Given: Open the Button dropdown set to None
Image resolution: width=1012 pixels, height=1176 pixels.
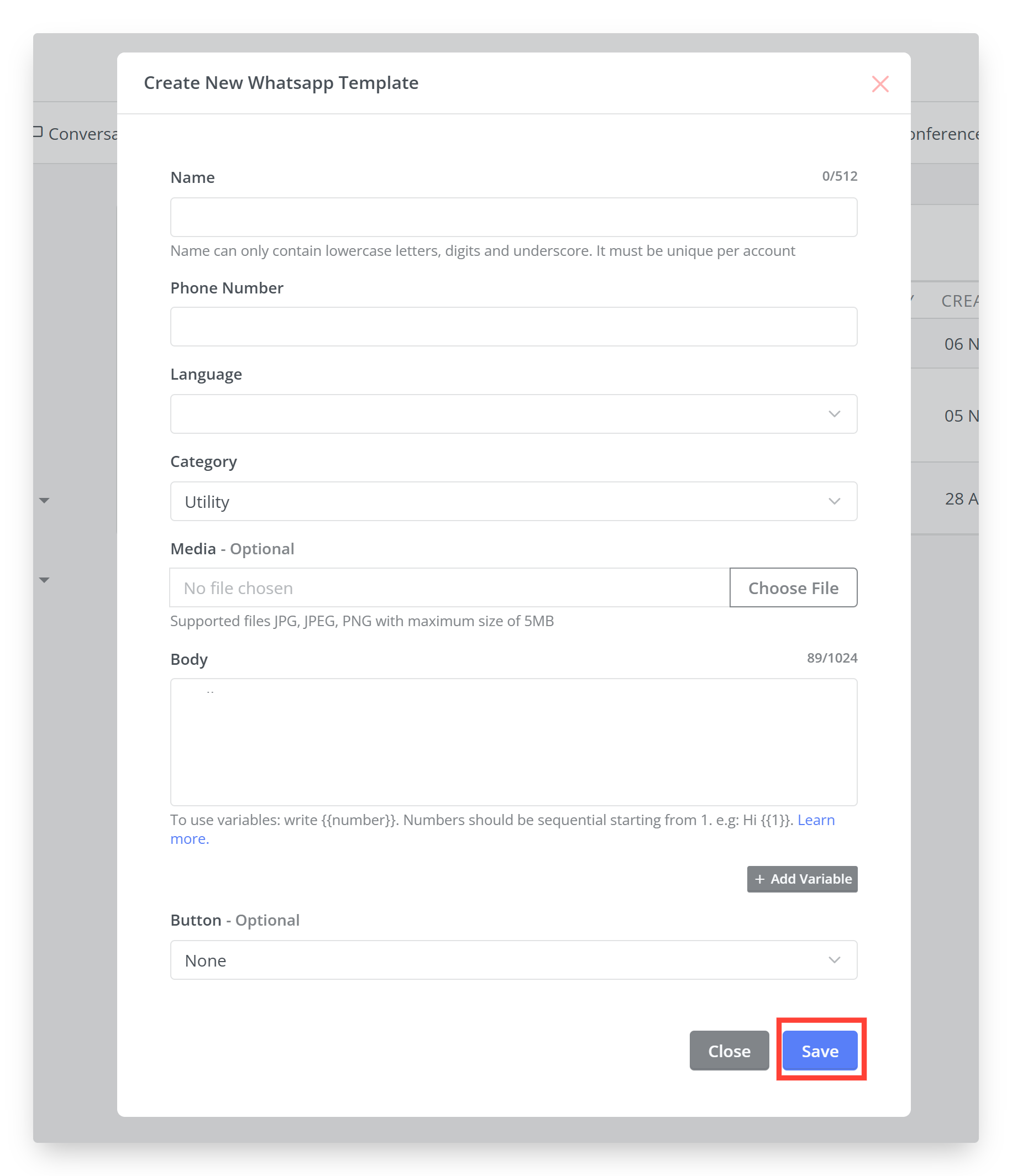Looking at the screenshot, I should [x=513, y=960].
